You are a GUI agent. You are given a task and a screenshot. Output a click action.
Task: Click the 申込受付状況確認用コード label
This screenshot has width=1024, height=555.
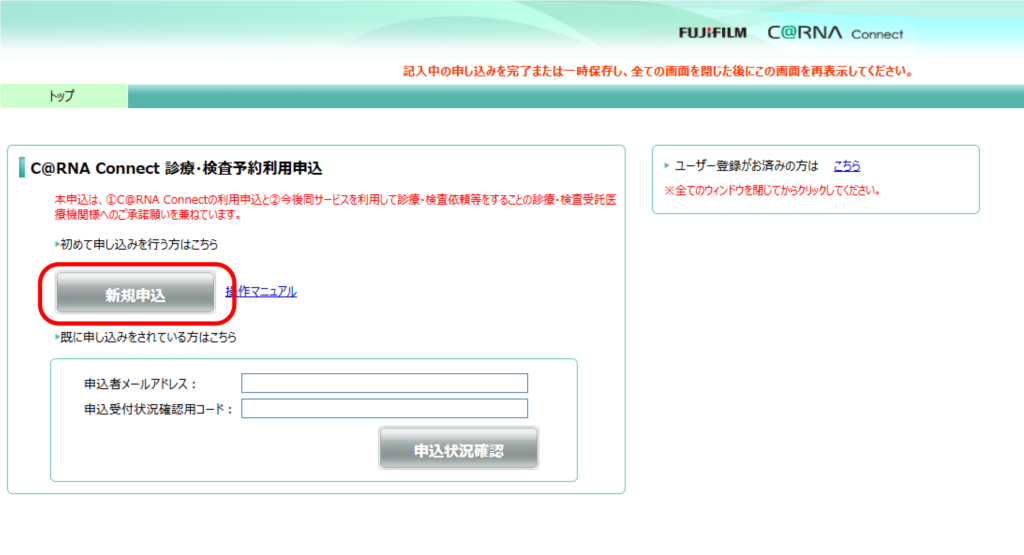[x=159, y=409]
